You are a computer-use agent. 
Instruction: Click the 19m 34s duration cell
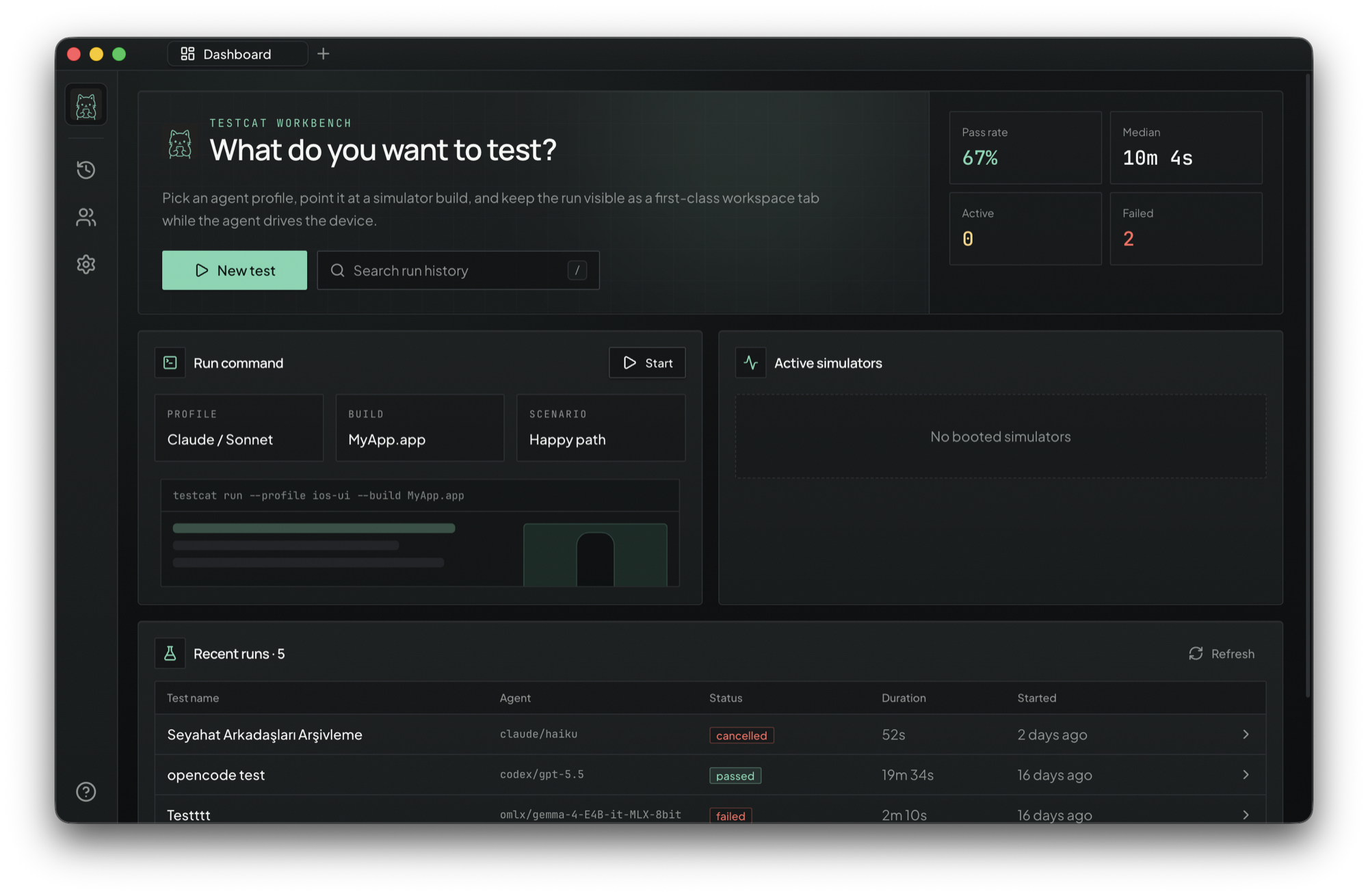[908, 775]
